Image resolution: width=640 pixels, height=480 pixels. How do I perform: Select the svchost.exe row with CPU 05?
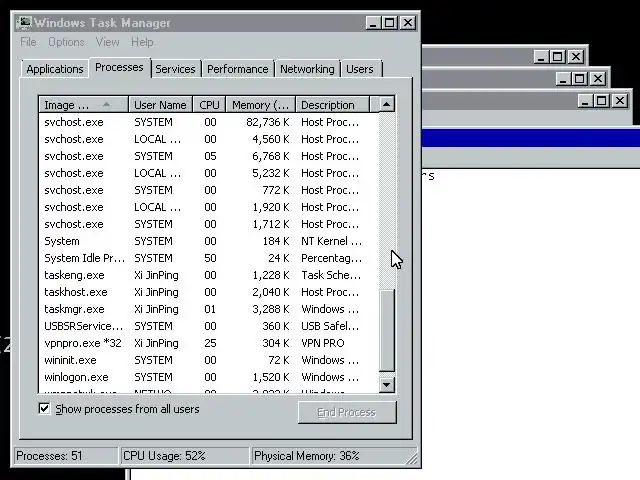point(208,156)
